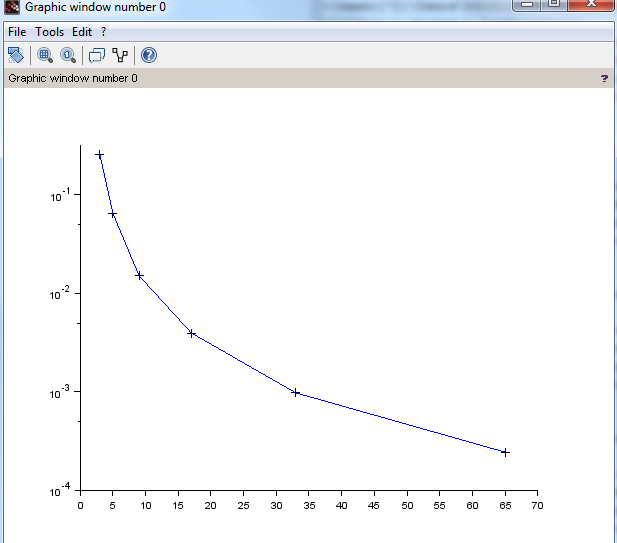Open the ? help menu
This screenshot has height=543, width=617.
pos(103,32)
